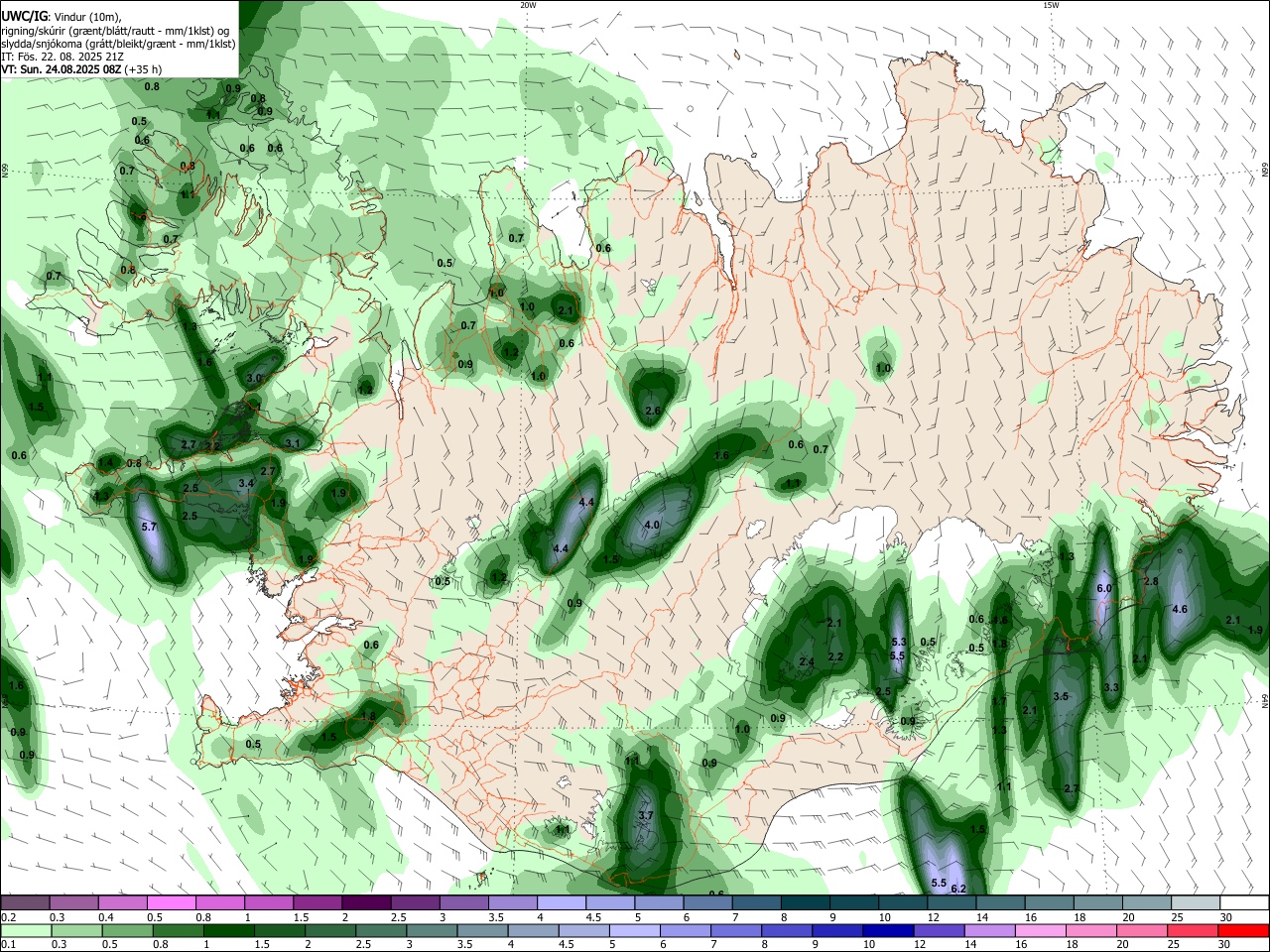Click the 6.0 precipitation value
This screenshot has width=1270, height=952.
pos(1104,588)
